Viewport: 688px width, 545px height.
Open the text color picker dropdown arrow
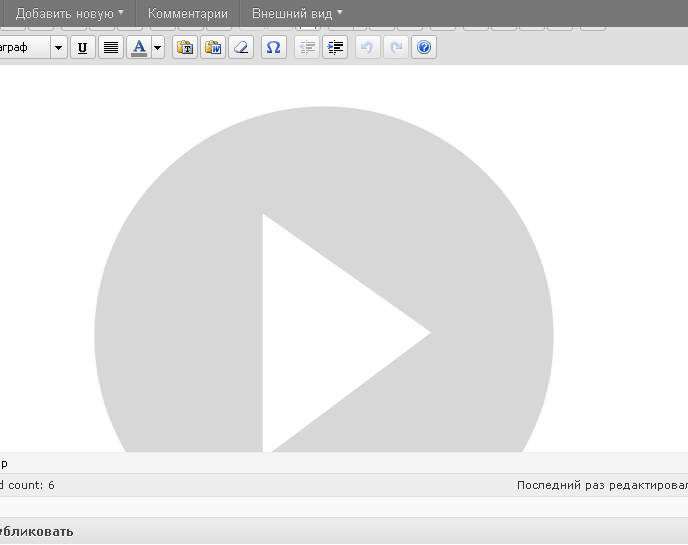click(x=158, y=47)
